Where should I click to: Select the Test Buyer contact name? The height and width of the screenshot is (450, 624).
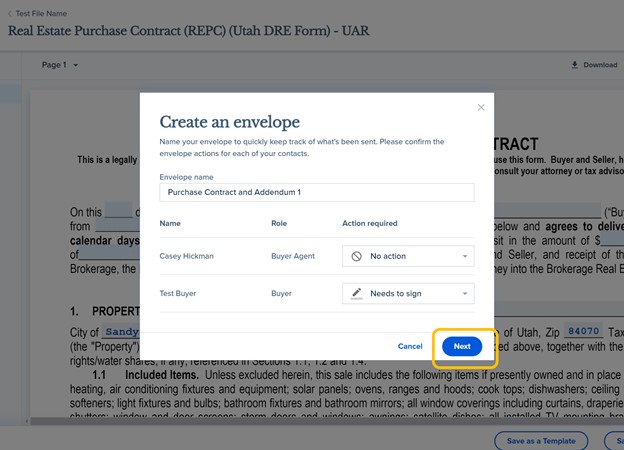(181, 293)
